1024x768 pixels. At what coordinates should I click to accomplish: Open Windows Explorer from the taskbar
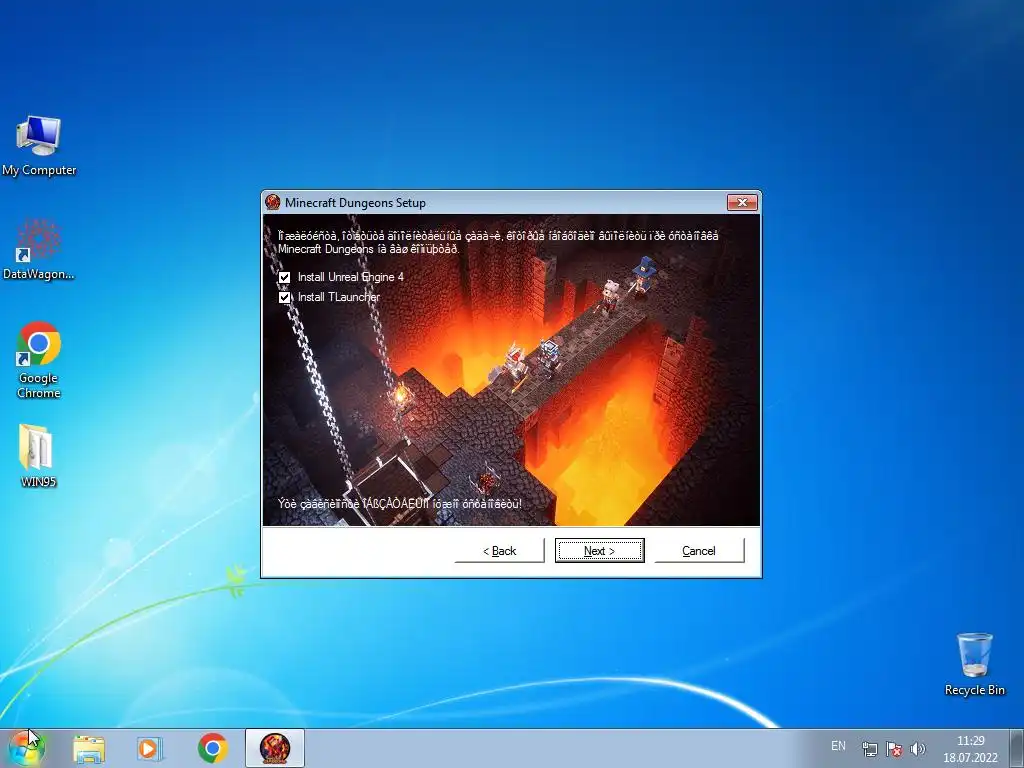point(89,748)
